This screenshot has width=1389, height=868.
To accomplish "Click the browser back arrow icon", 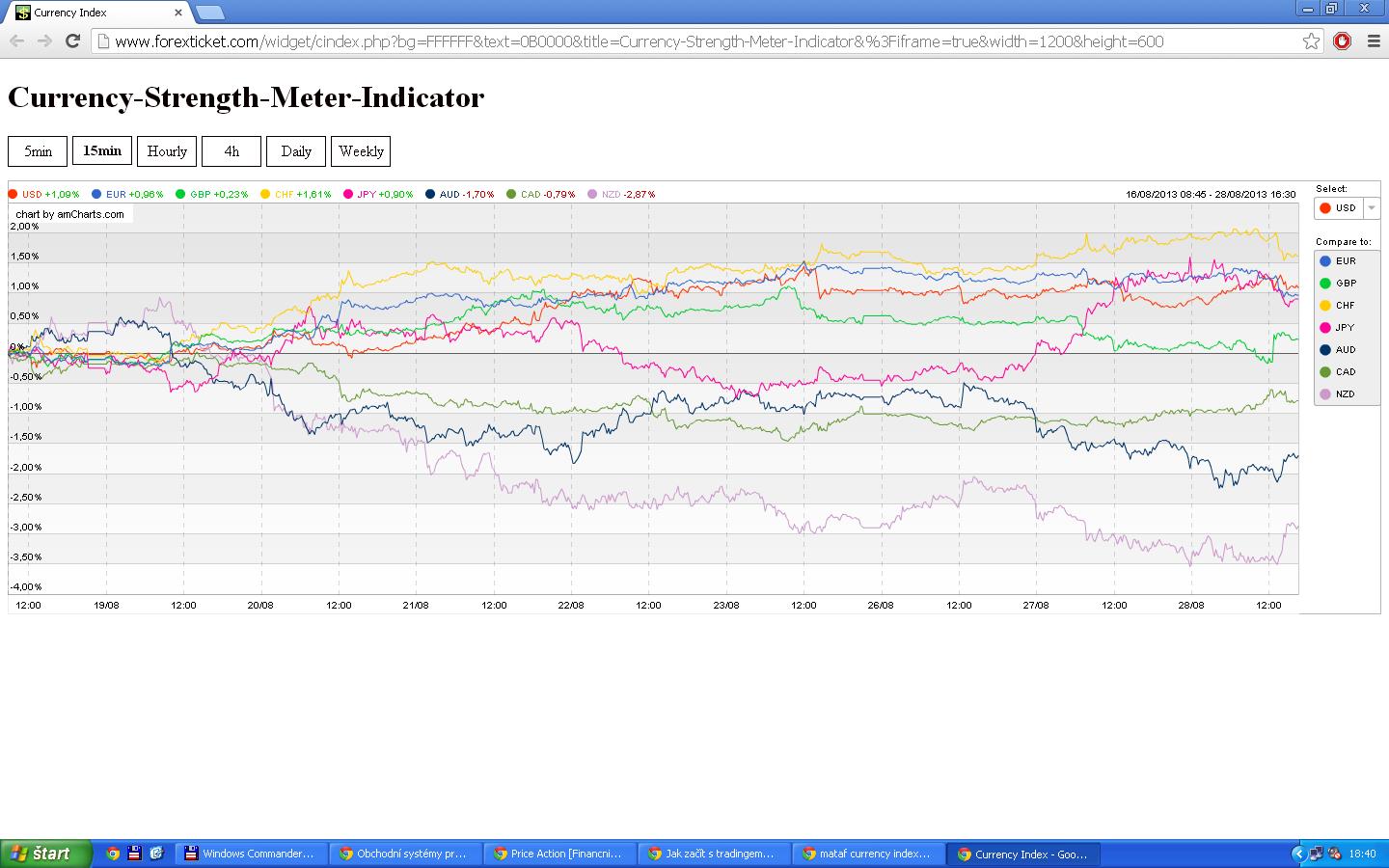I will pos(16,41).
